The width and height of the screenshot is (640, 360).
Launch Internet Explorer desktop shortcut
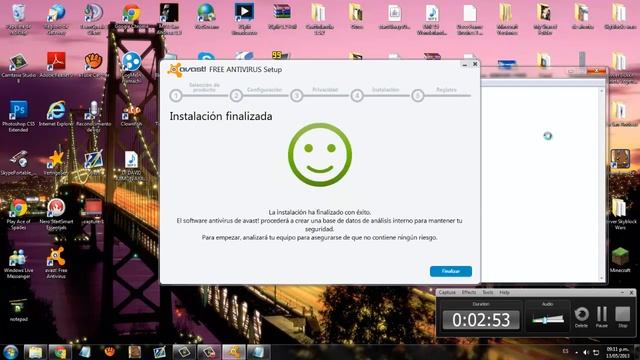click(56, 113)
